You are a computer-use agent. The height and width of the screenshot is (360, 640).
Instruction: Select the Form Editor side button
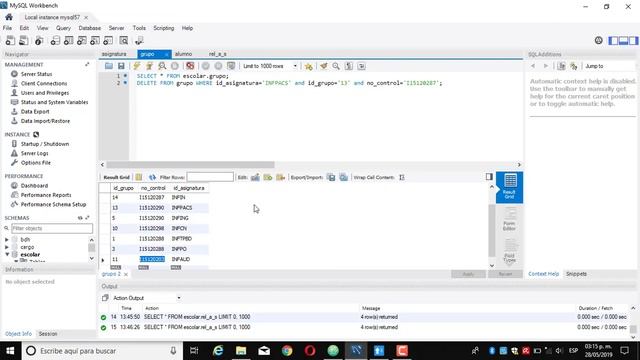pyautogui.click(x=509, y=219)
